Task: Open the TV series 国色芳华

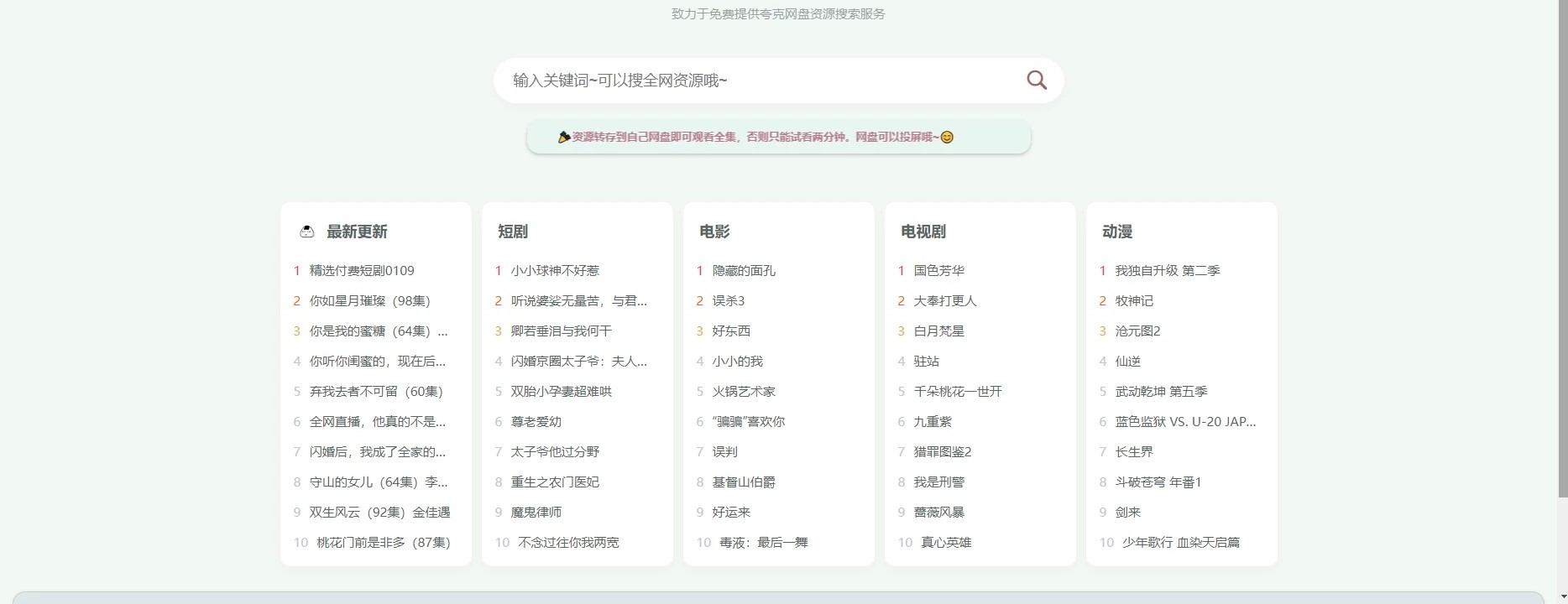Action: [939, 271]
